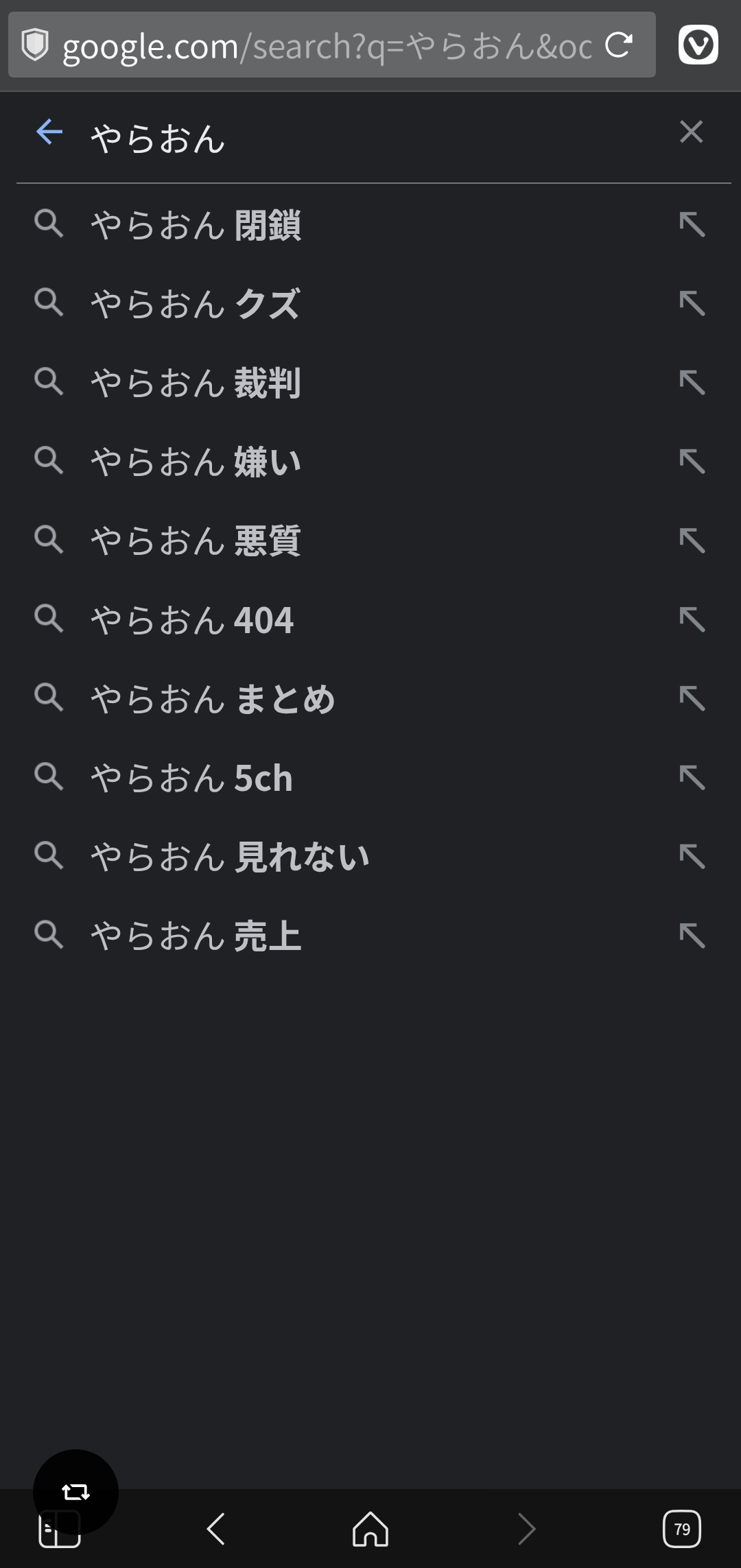
Task: Choose the やらおん 5ch suggestion
Action: click(192, 778)
